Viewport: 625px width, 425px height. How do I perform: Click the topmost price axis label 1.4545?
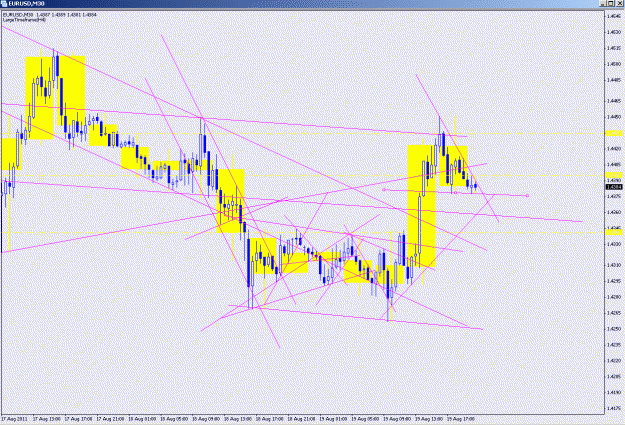point(614,16)
